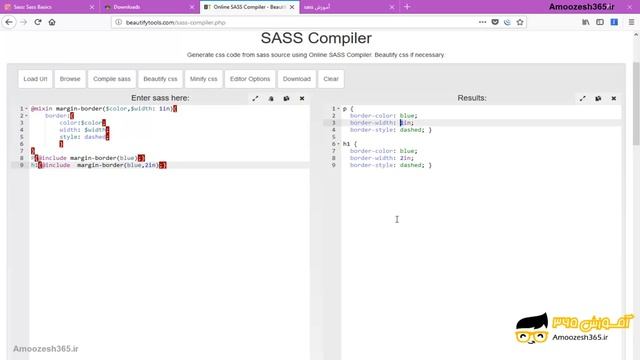Screen dimensions: 640x360
Task: Click the bell-shaped icon in sass editor header
Action: [x=271, y=98]
